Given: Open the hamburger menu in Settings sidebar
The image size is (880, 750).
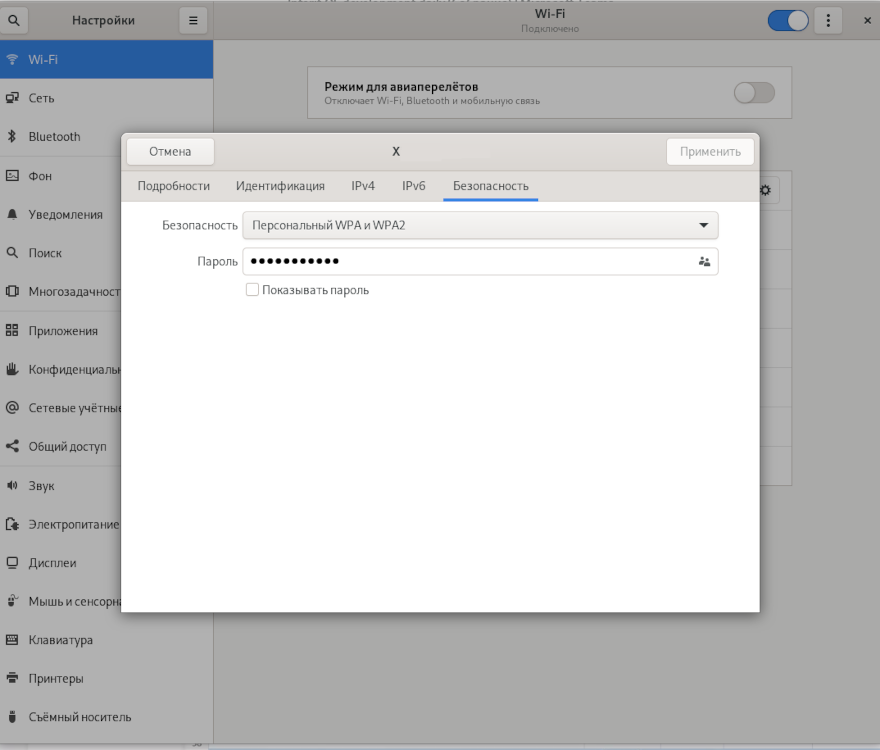Looking at the screenshot, I should point(193,20).
